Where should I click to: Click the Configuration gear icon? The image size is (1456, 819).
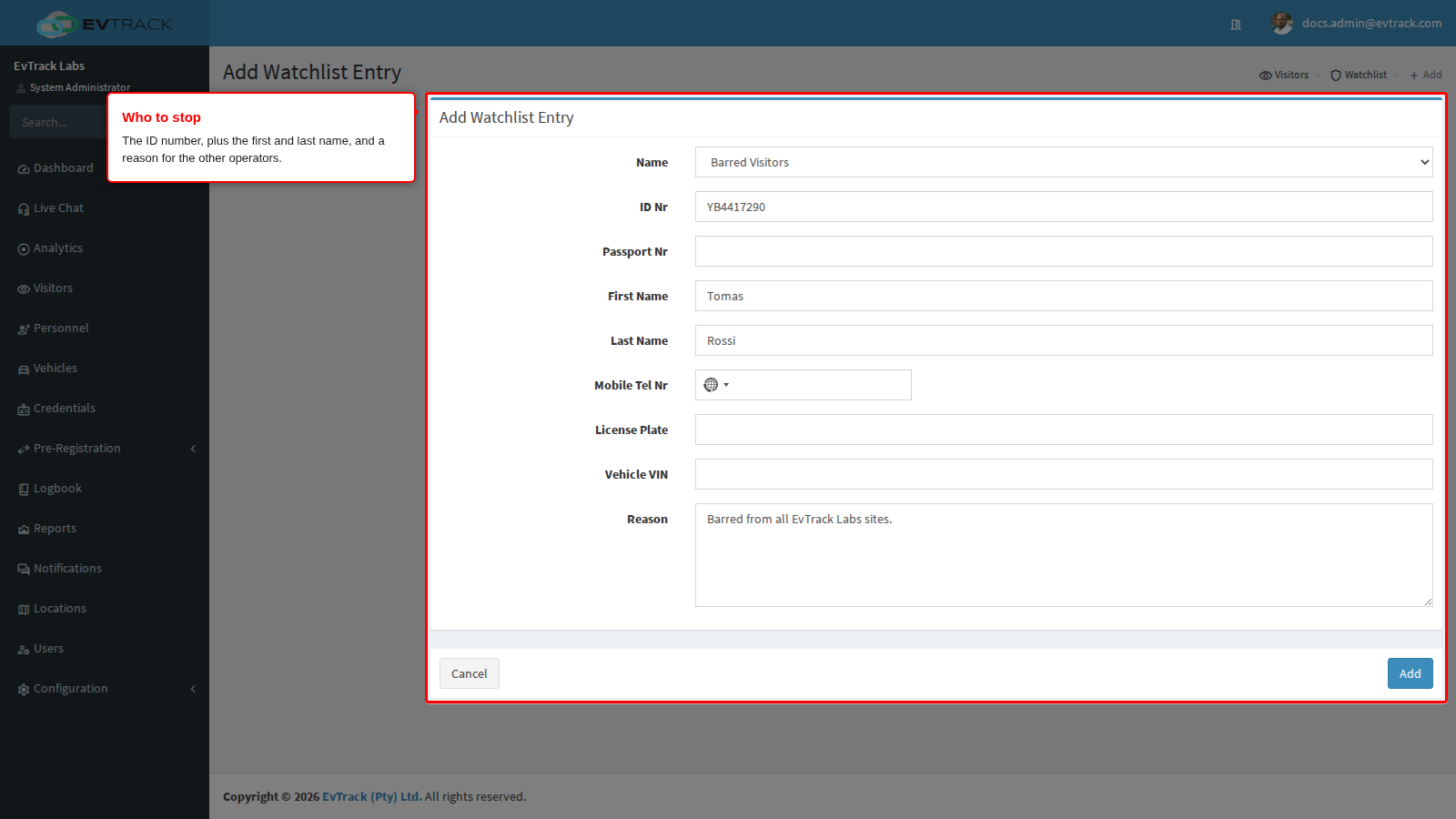pos(24,690)
